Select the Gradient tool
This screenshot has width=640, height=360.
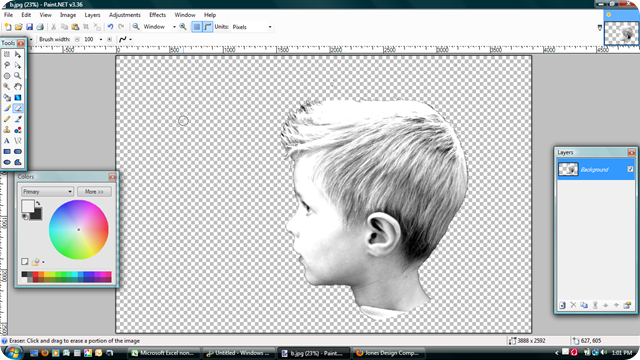click(x=18, y=98)
